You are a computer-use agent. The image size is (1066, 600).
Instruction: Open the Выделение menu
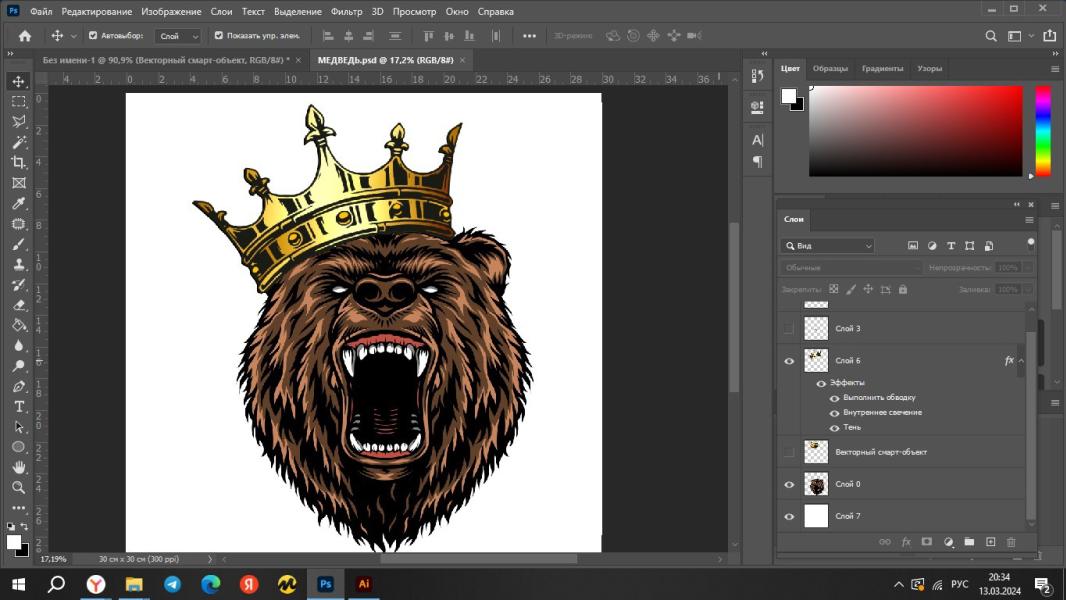click(298, 12)
